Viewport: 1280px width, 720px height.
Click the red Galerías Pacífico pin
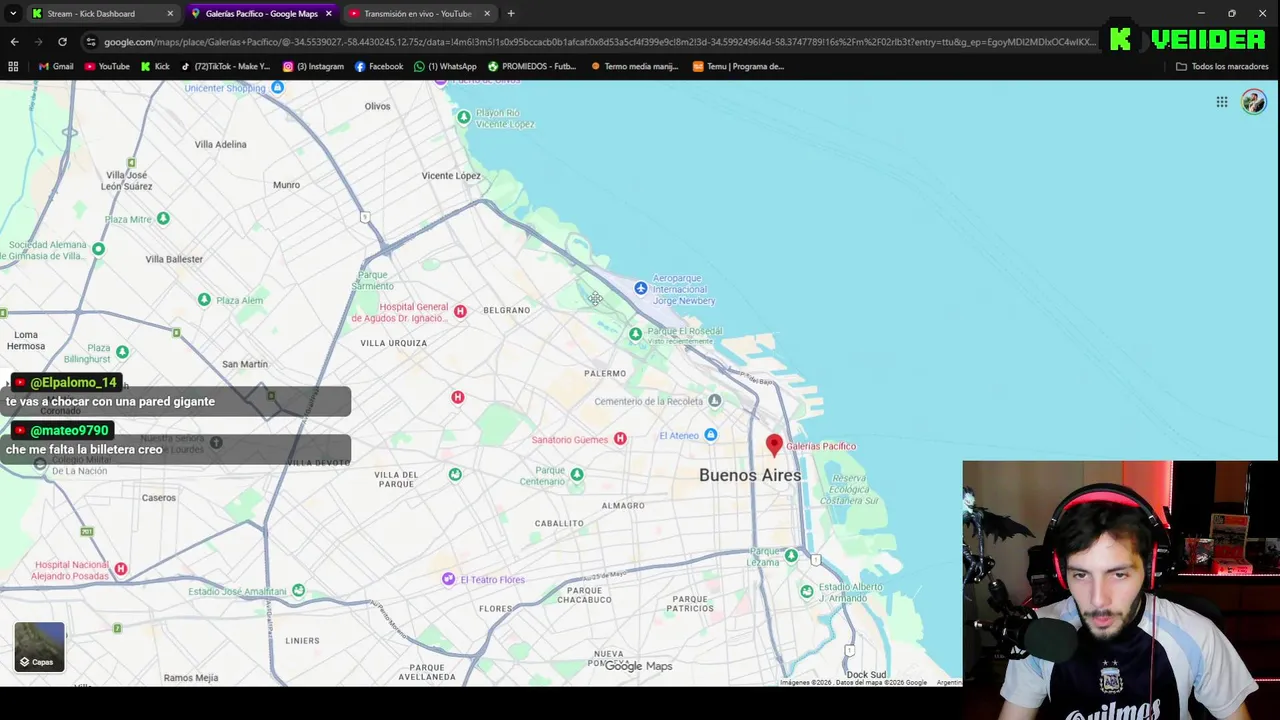click(x=774, y=445)
